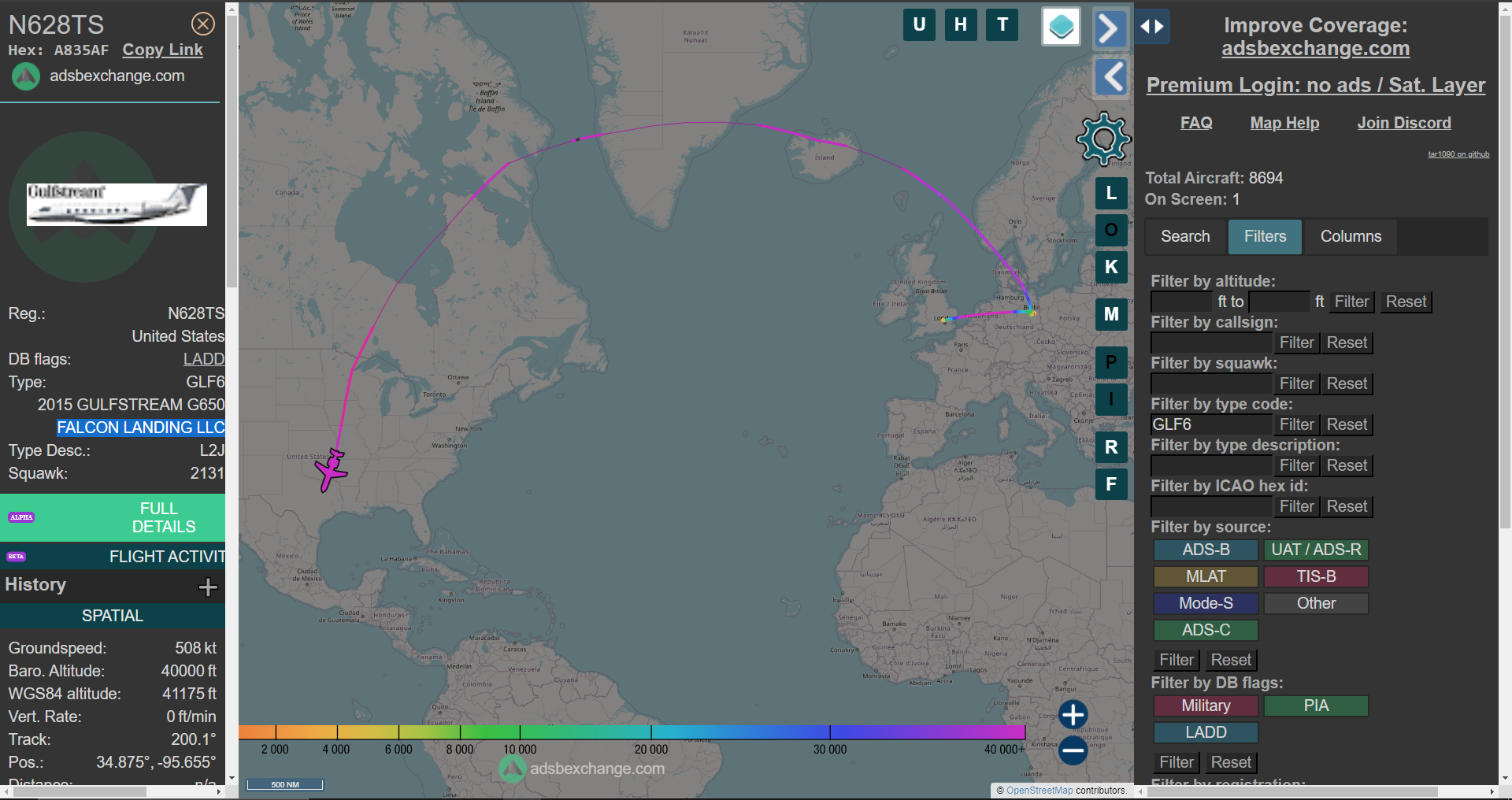
Task: Open the map layers selector icon
Action: (x=1061, y=27)
